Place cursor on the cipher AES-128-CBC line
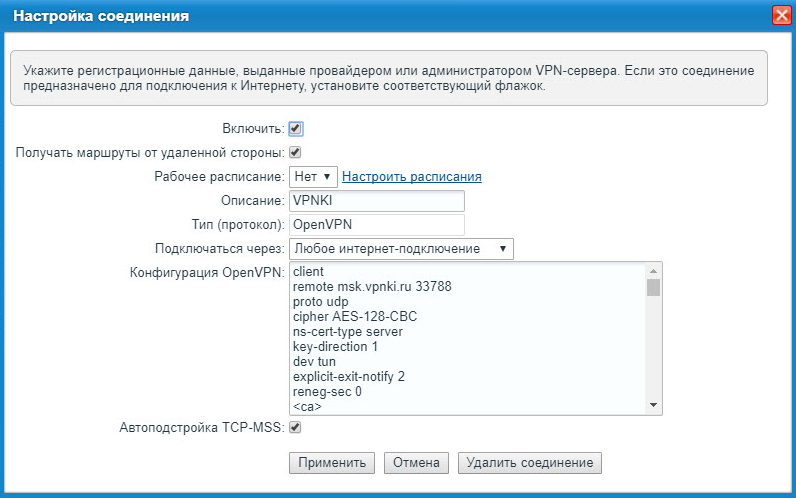796x498 pixels. tap(355, 317)
